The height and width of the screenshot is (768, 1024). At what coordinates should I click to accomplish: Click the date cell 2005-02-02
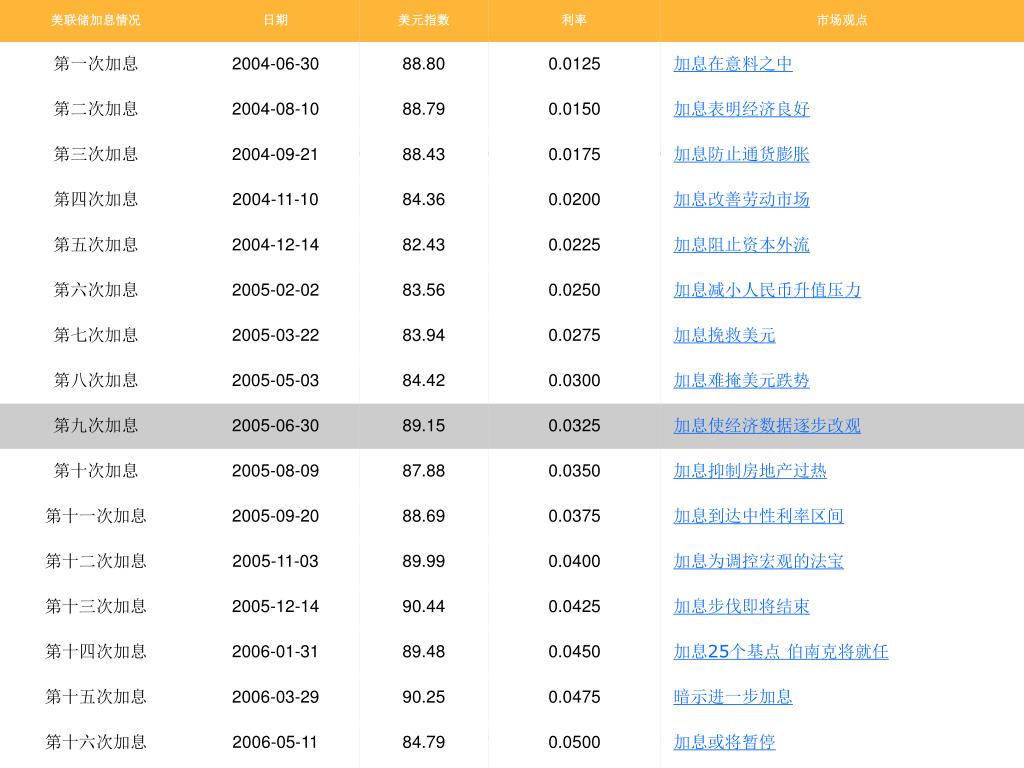pos(276,290)
